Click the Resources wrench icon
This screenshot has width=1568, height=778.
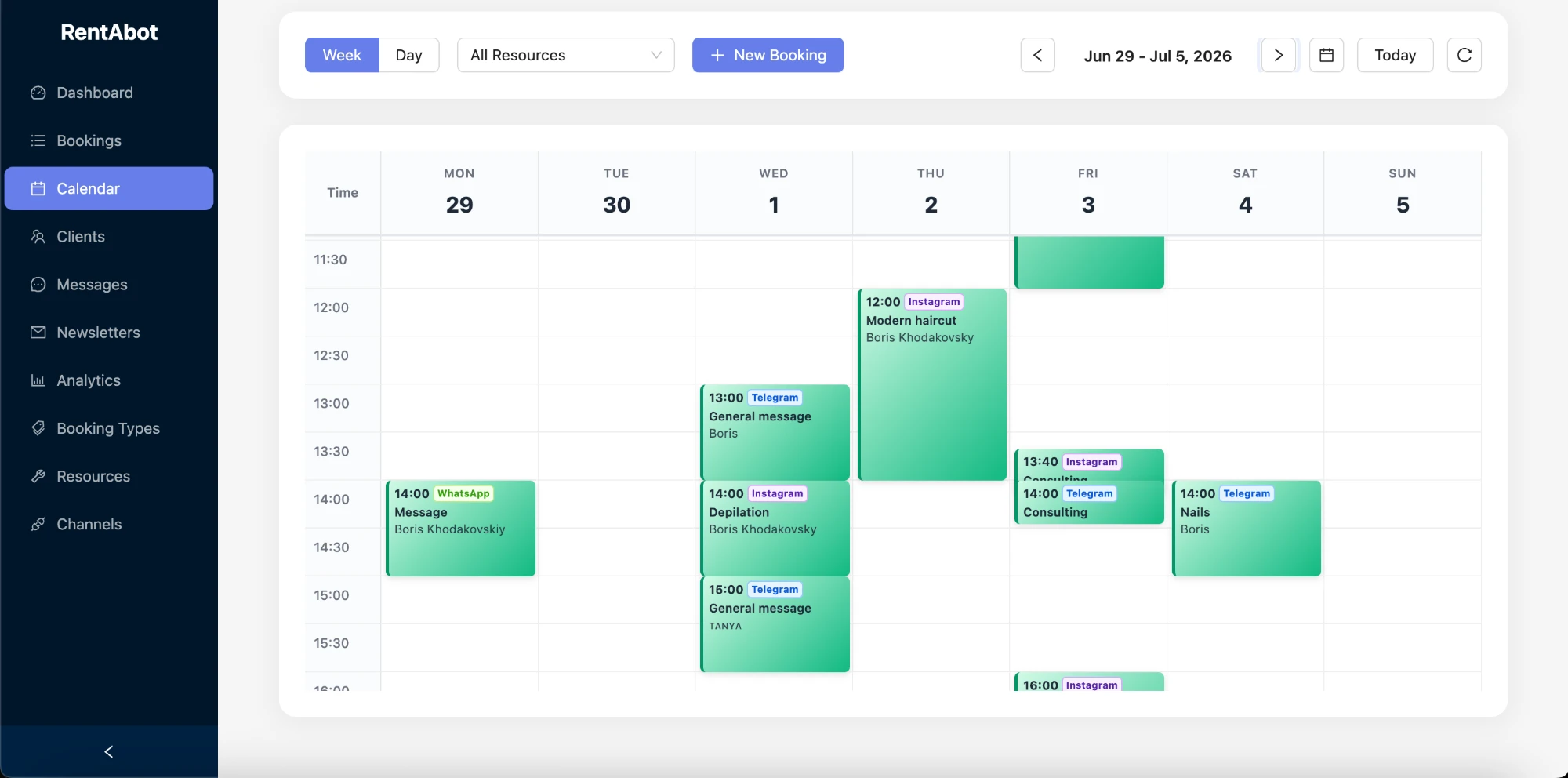(x=38, y=476)
